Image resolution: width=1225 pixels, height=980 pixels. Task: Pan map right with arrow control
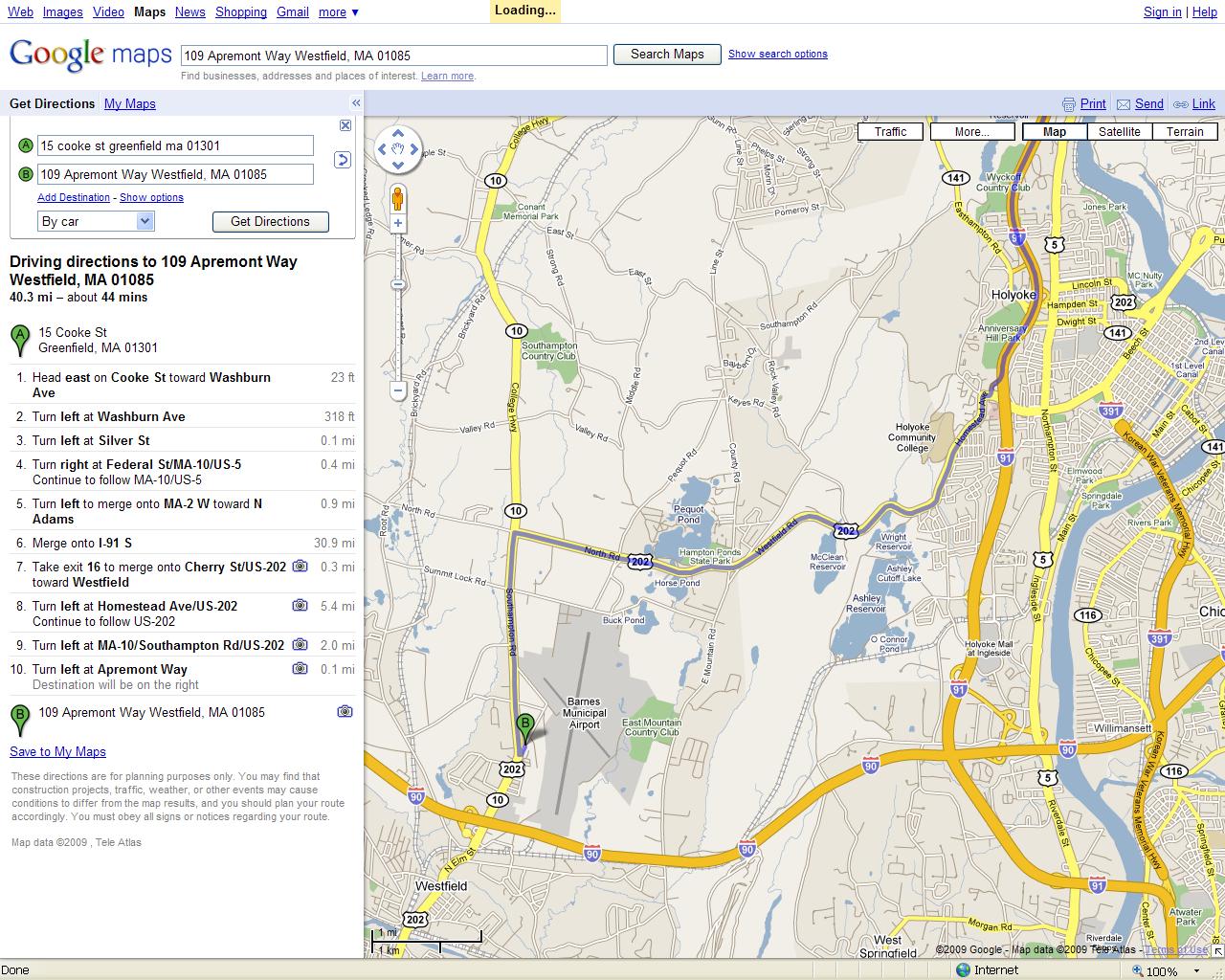coord(413,149)
